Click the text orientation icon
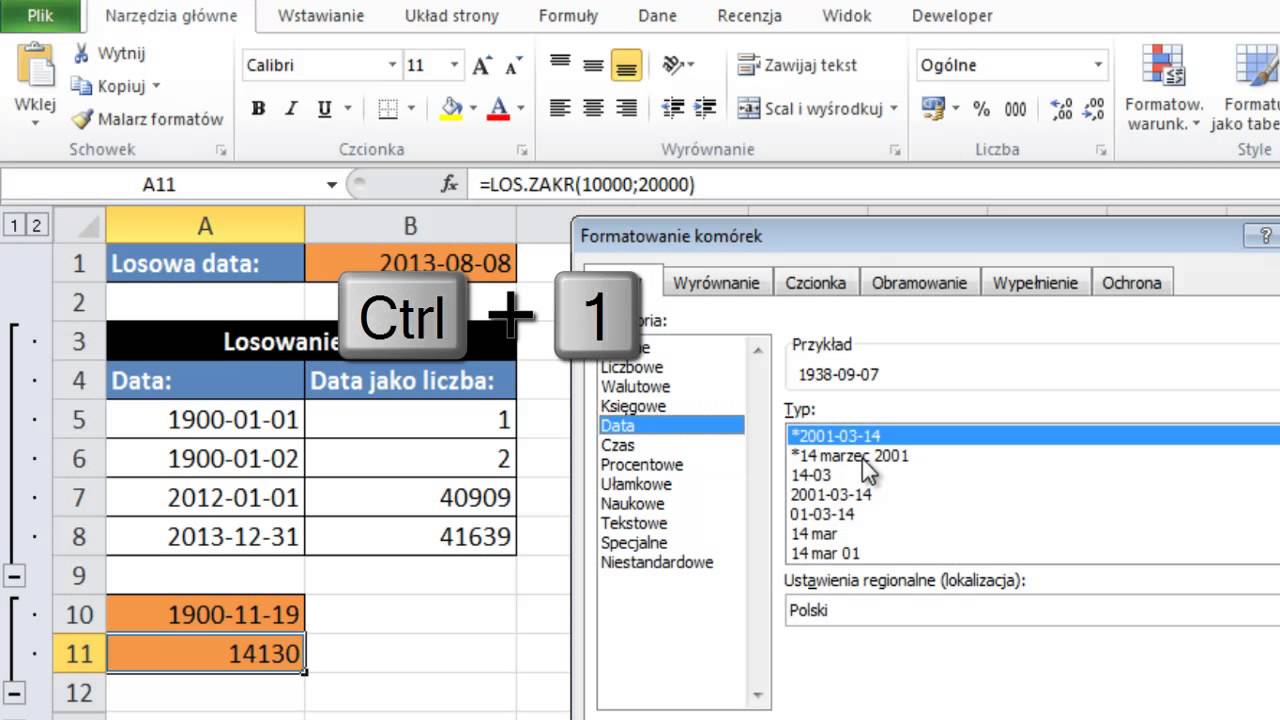 674,65
